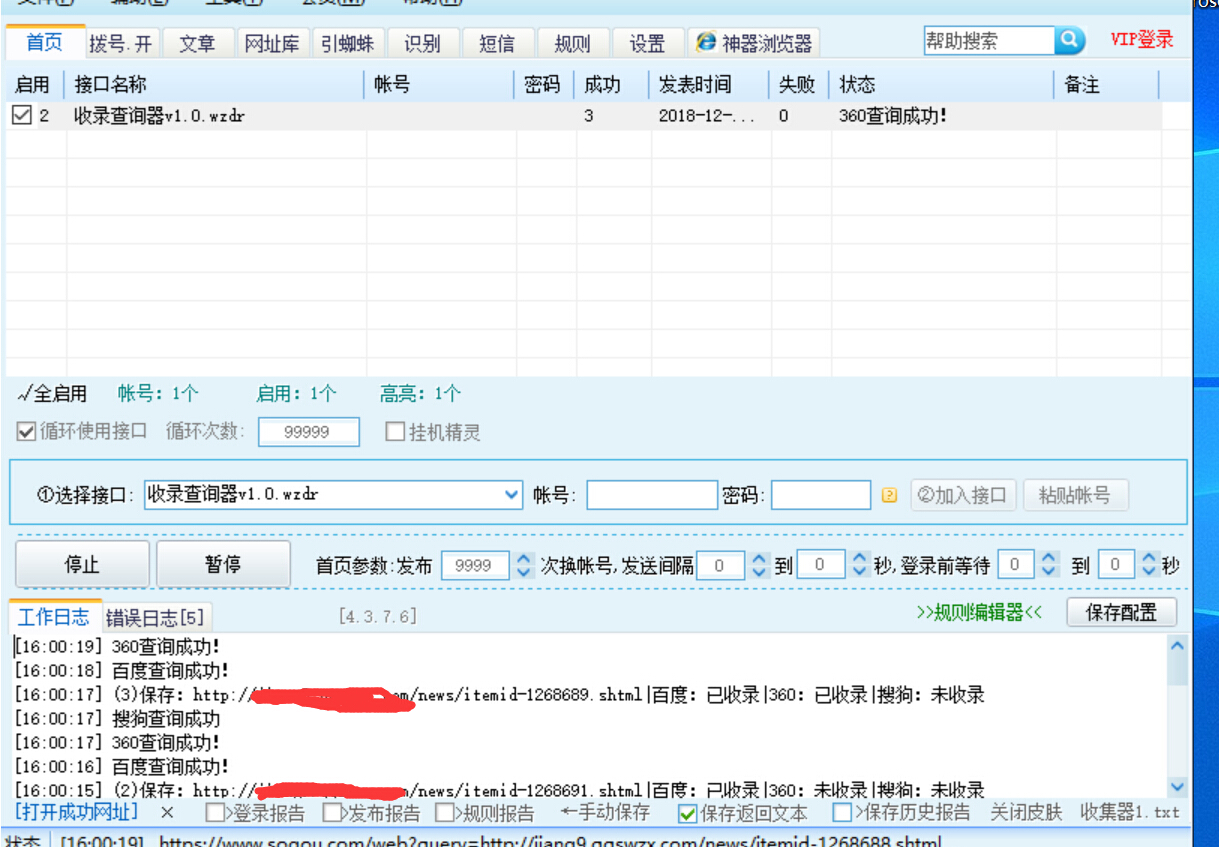The height and width of the screenshot is (847, 1219).
Task: Open the 错误日志[5] tab
Action: tap(156, 617)
